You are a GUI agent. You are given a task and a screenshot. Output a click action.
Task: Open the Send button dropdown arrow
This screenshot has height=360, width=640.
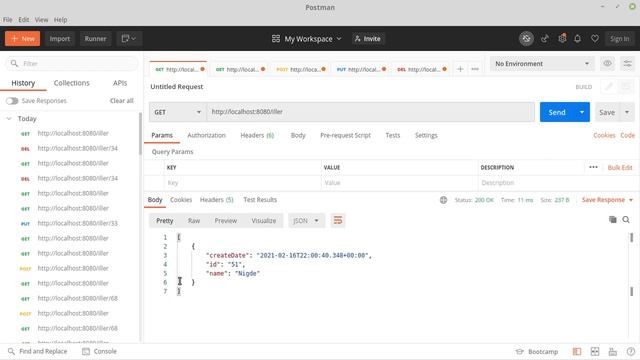coord(582,112)
